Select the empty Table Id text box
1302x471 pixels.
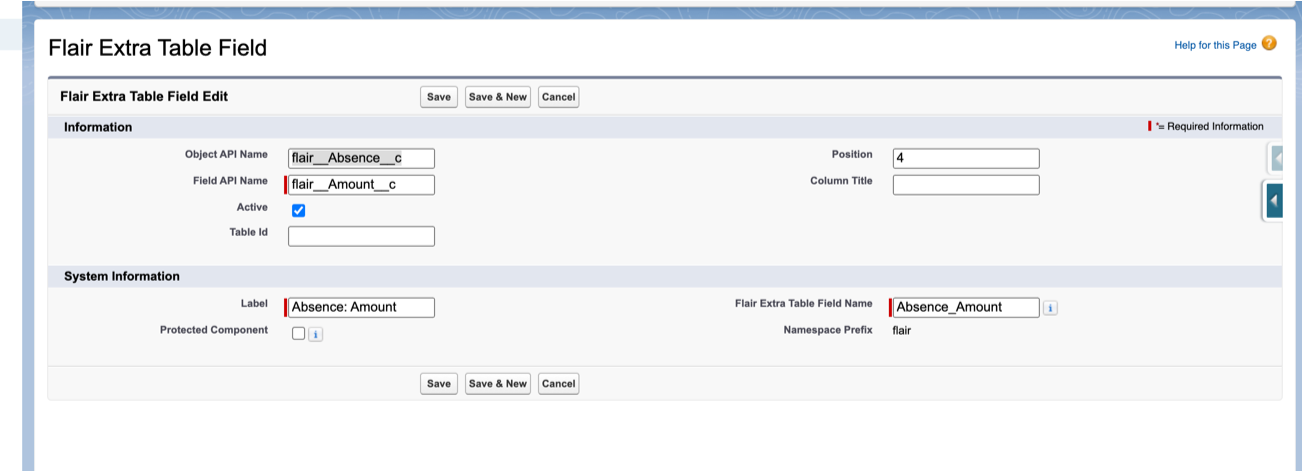[361, 237]
